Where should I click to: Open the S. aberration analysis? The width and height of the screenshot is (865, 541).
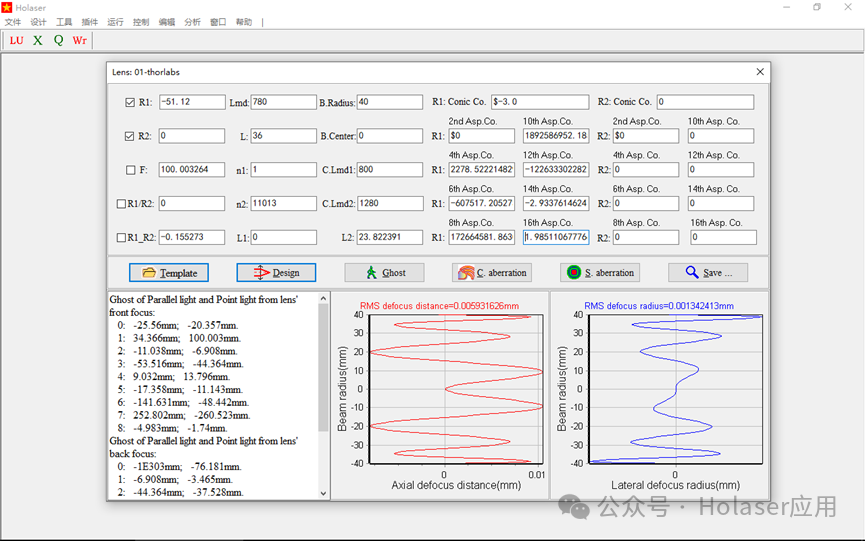[x=600, y=272]
